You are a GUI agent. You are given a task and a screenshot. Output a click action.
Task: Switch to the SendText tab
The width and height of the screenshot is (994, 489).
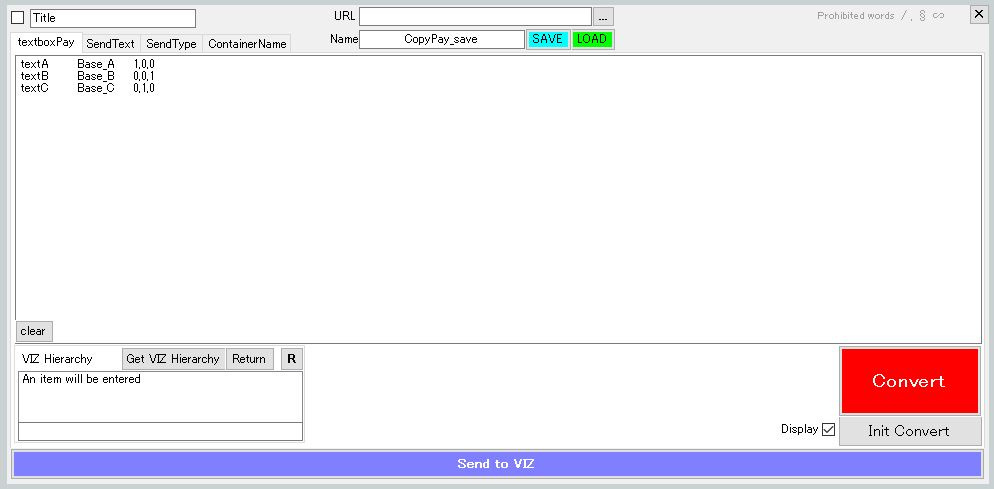click(x=110, y=44)
